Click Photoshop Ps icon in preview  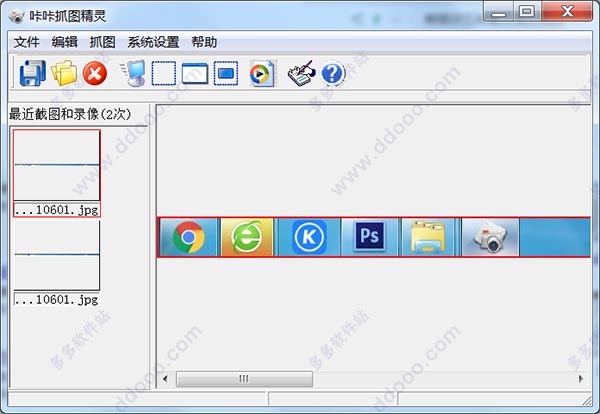pos(369,237)
